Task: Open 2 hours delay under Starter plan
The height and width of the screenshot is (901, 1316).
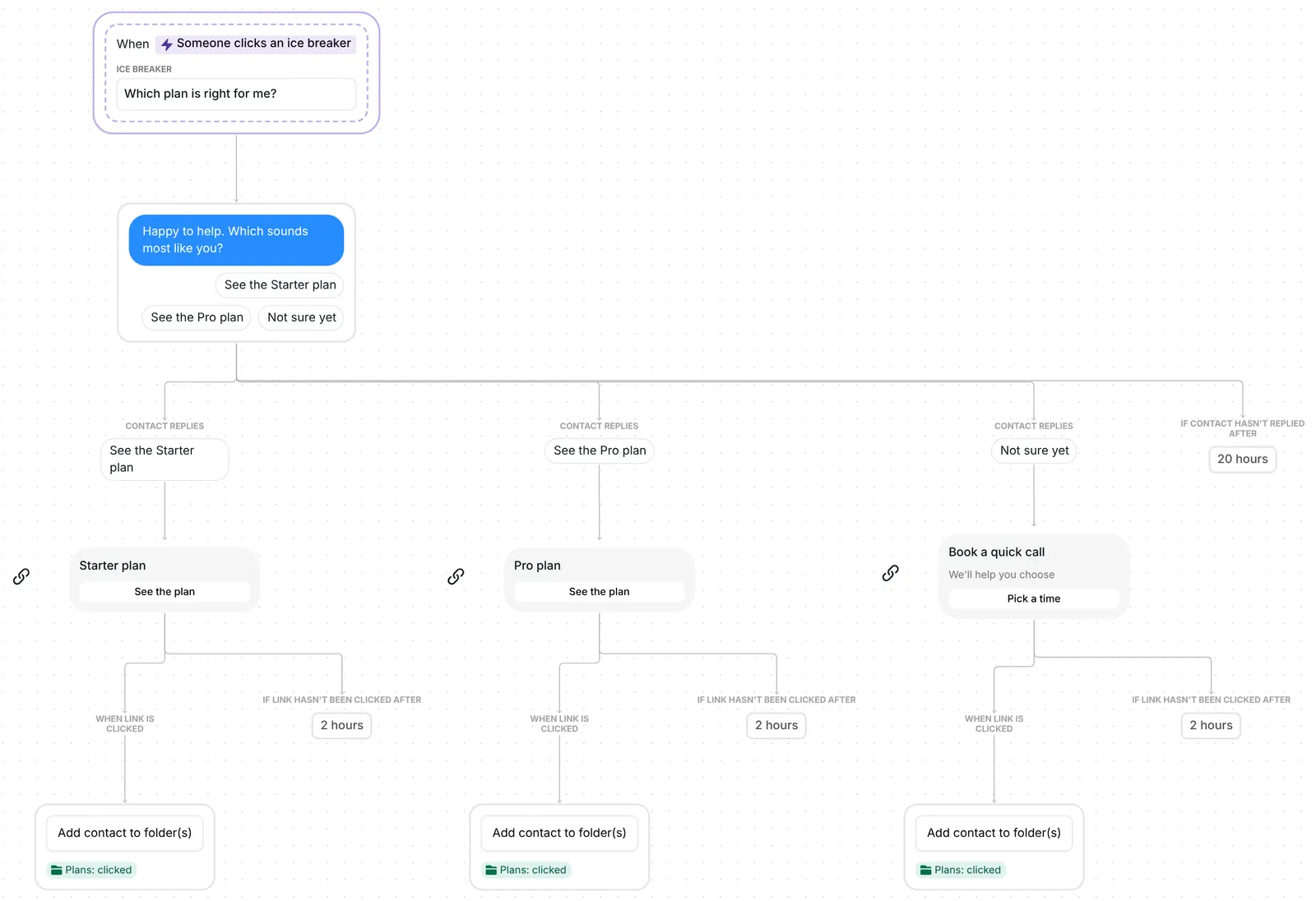Action: click(x=341, y=725)
